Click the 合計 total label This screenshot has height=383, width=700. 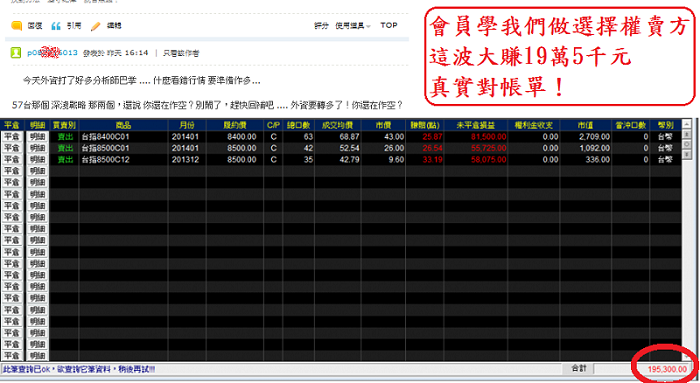[x=579, y=368]
